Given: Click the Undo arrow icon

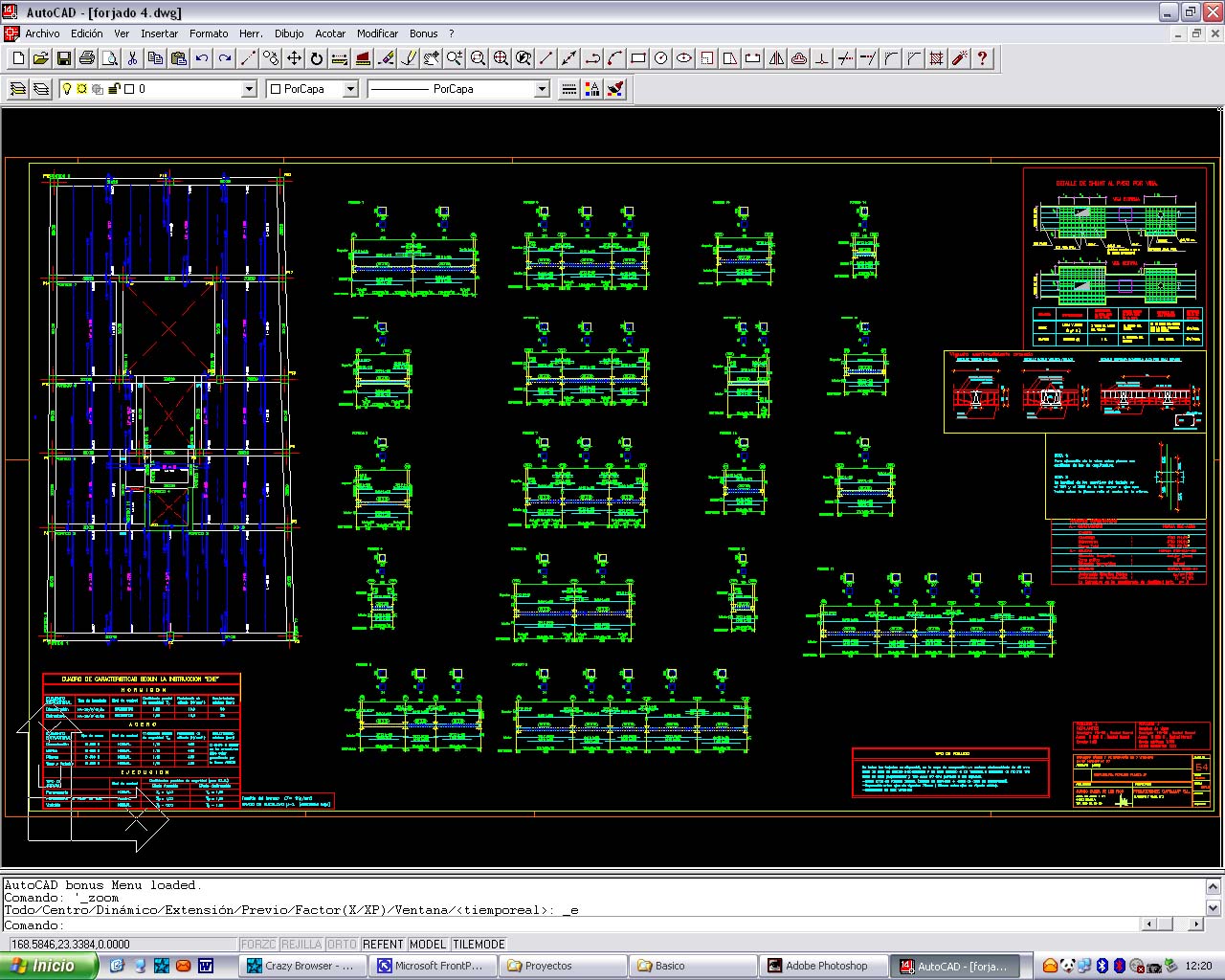Looking at the screenshot, I should [202, 58].
